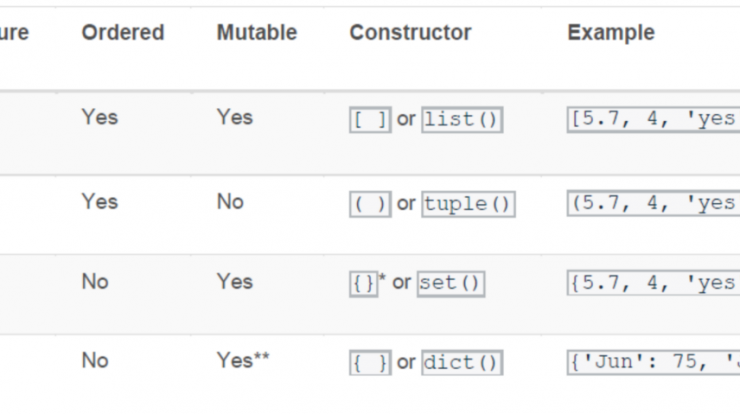Select the list() constructor code
740x414 pixels.
coord(462,120)
